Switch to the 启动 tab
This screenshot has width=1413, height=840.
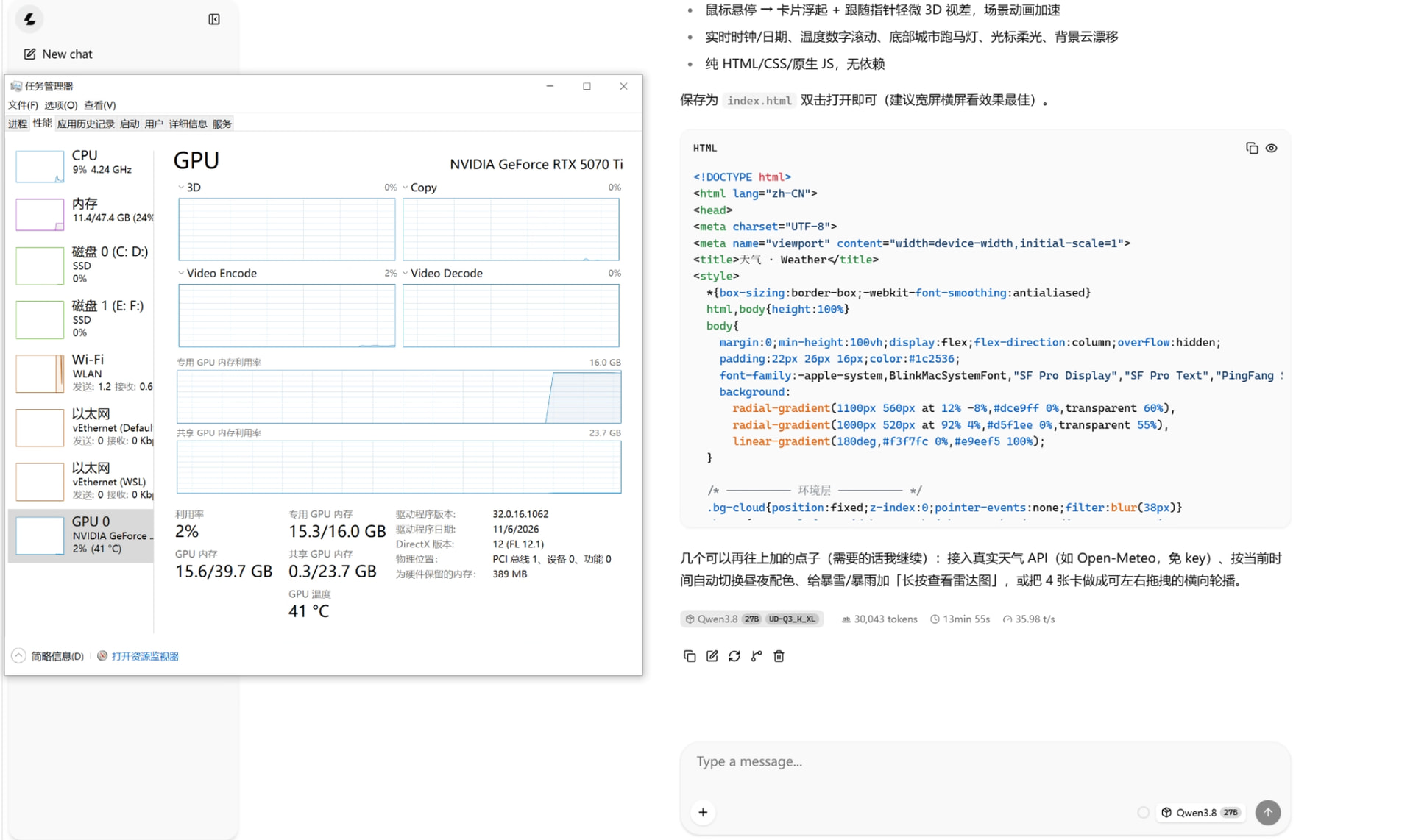130,124
